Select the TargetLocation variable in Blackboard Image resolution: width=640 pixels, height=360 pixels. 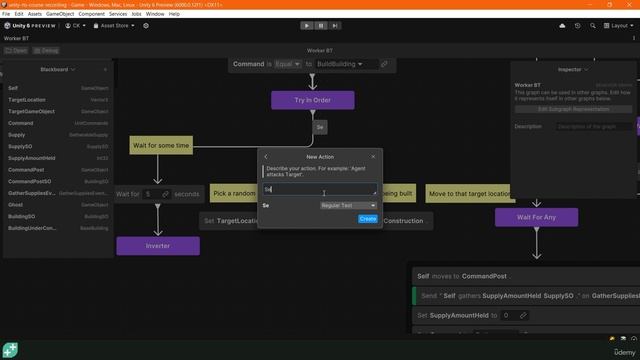click(x=58, y=100)
